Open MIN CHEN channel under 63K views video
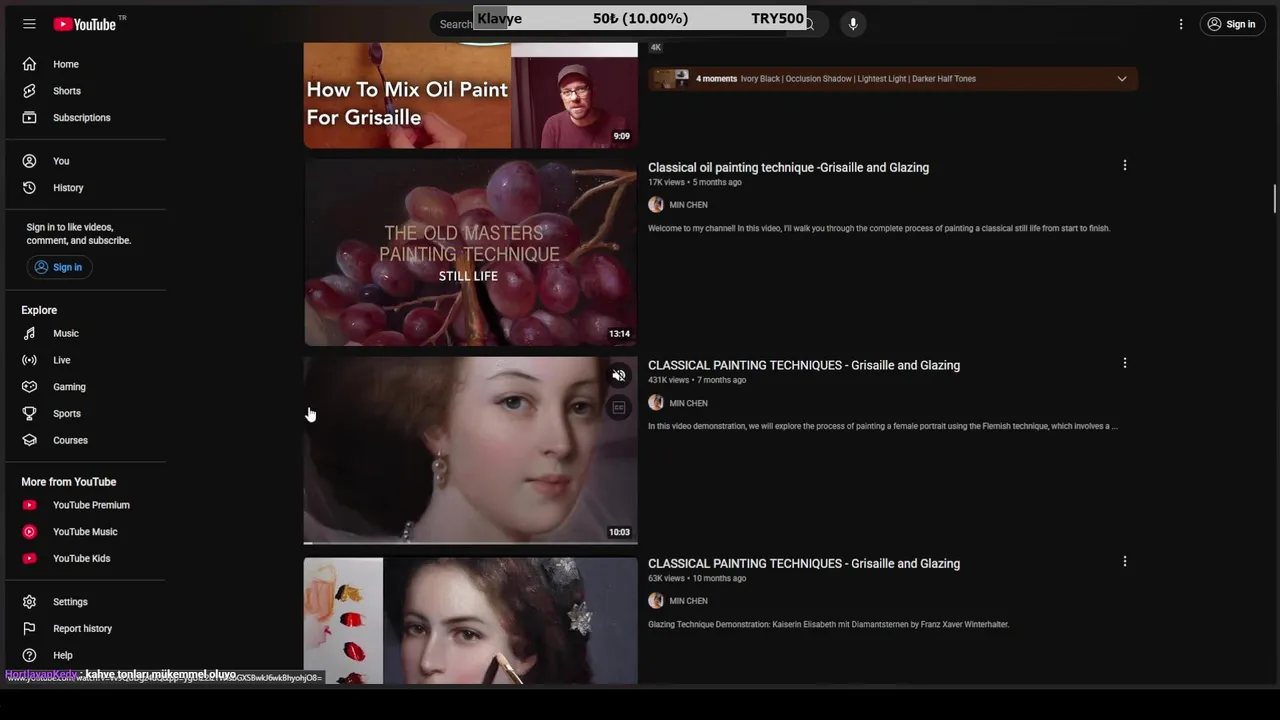Image resolution: width=1280 pixels, height=720 pixels. coord(688,601)
